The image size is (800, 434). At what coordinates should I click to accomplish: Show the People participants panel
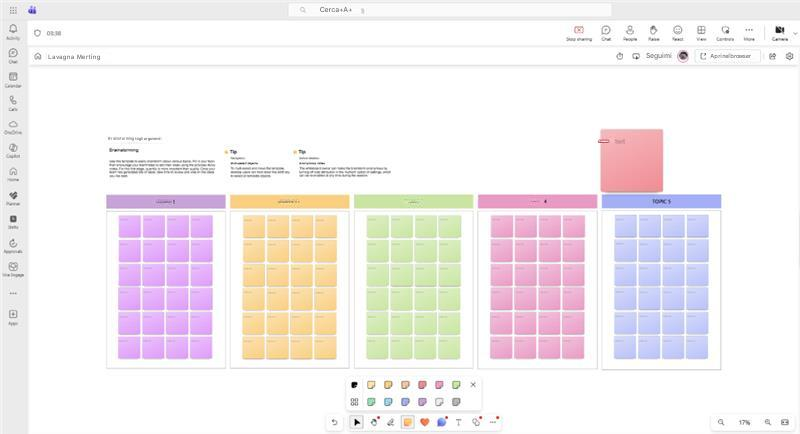click(x=630, y=34)
